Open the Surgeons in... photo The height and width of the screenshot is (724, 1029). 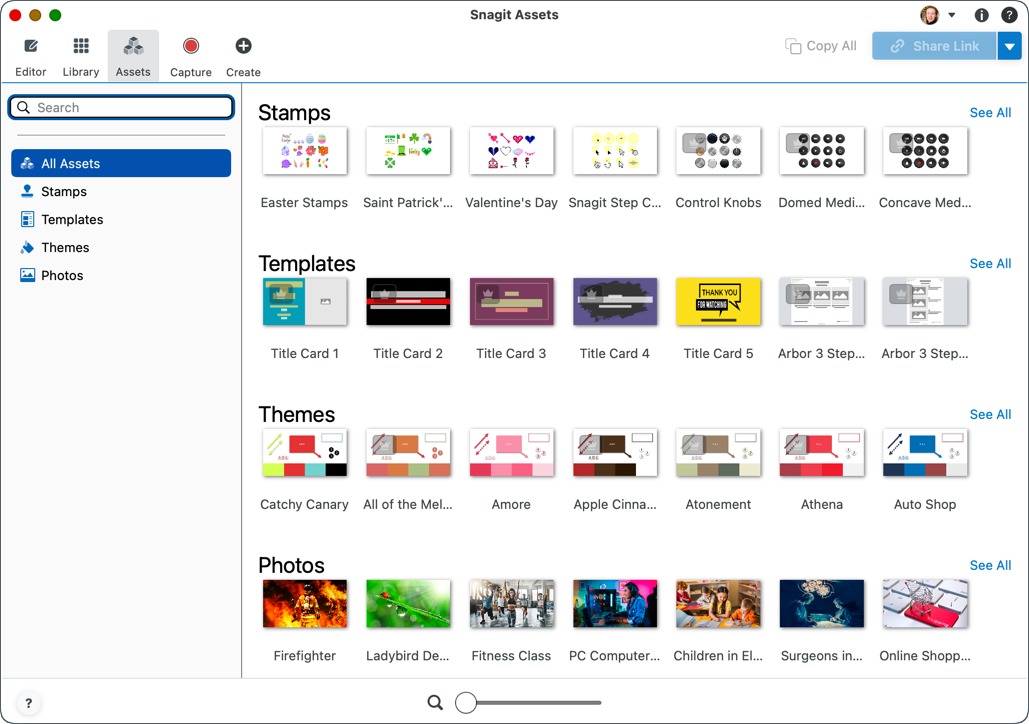pos(822,604)
